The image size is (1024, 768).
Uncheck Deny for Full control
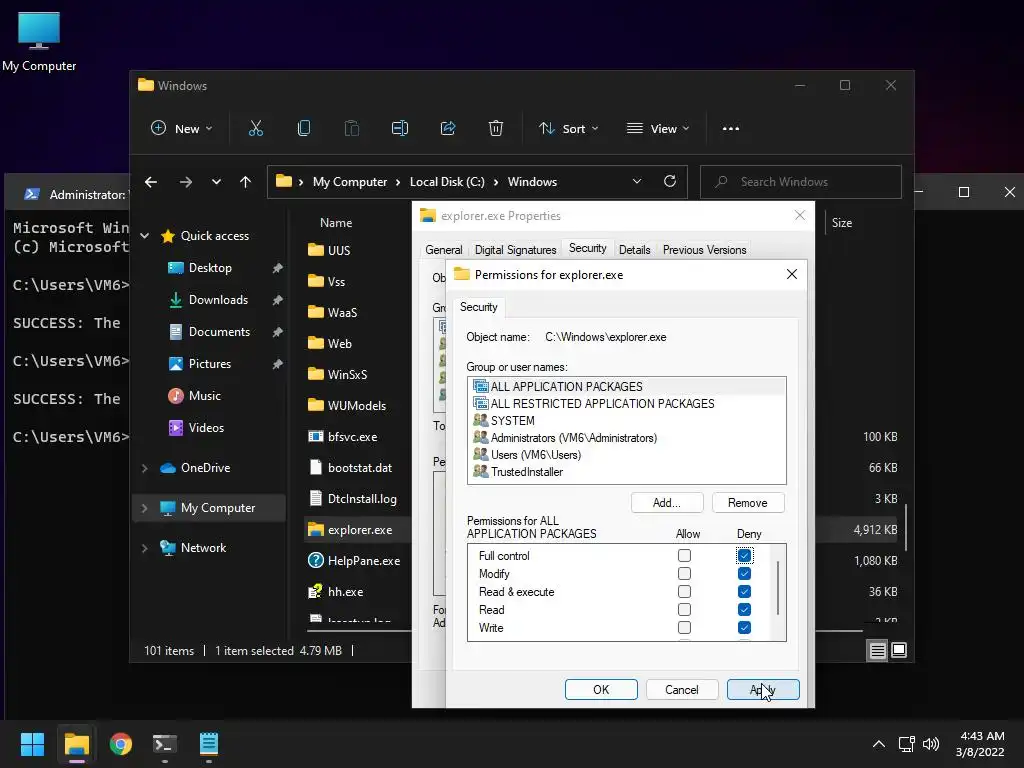[744, 556]
